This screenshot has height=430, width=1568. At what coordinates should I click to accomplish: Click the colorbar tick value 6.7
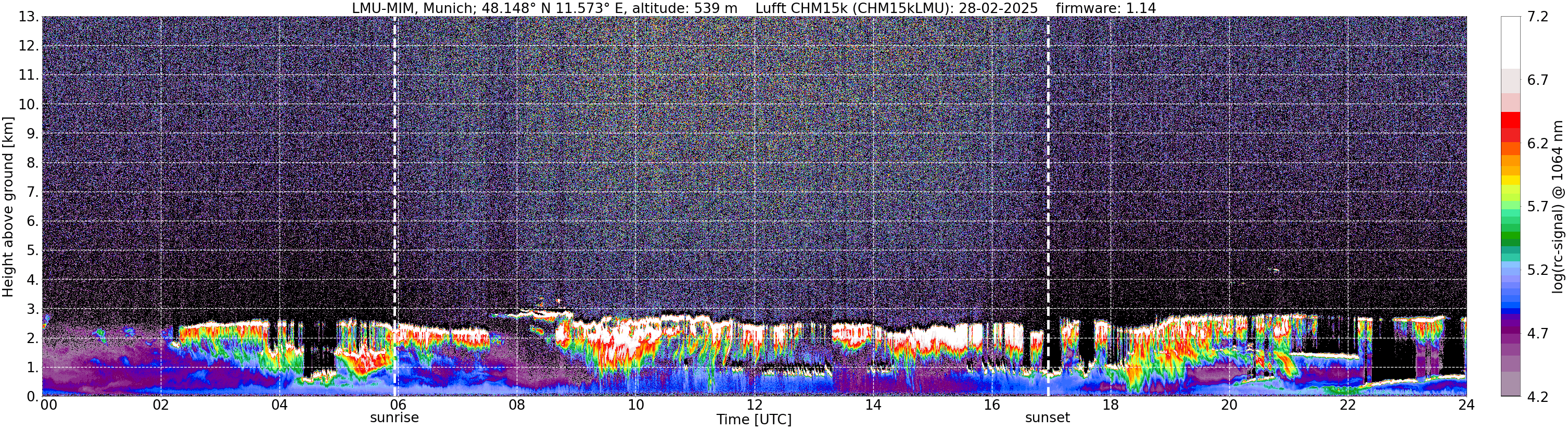(x=1538, y=80)
